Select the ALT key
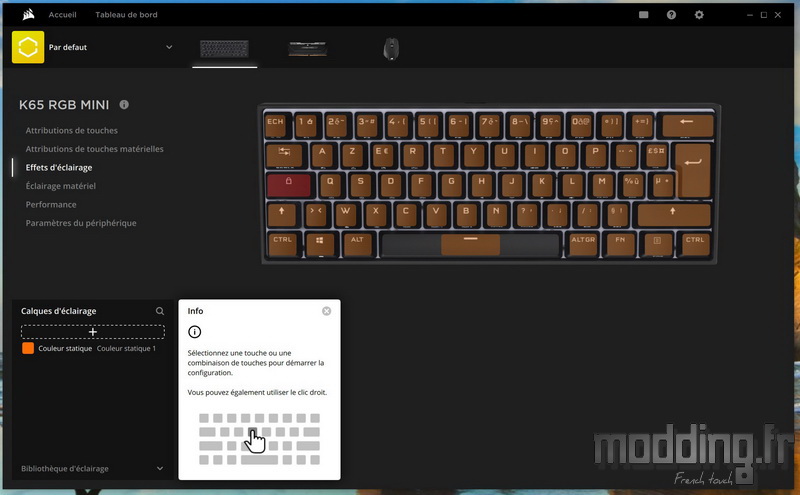This screenshot has width=800, height=495. [x=358, y=244]
